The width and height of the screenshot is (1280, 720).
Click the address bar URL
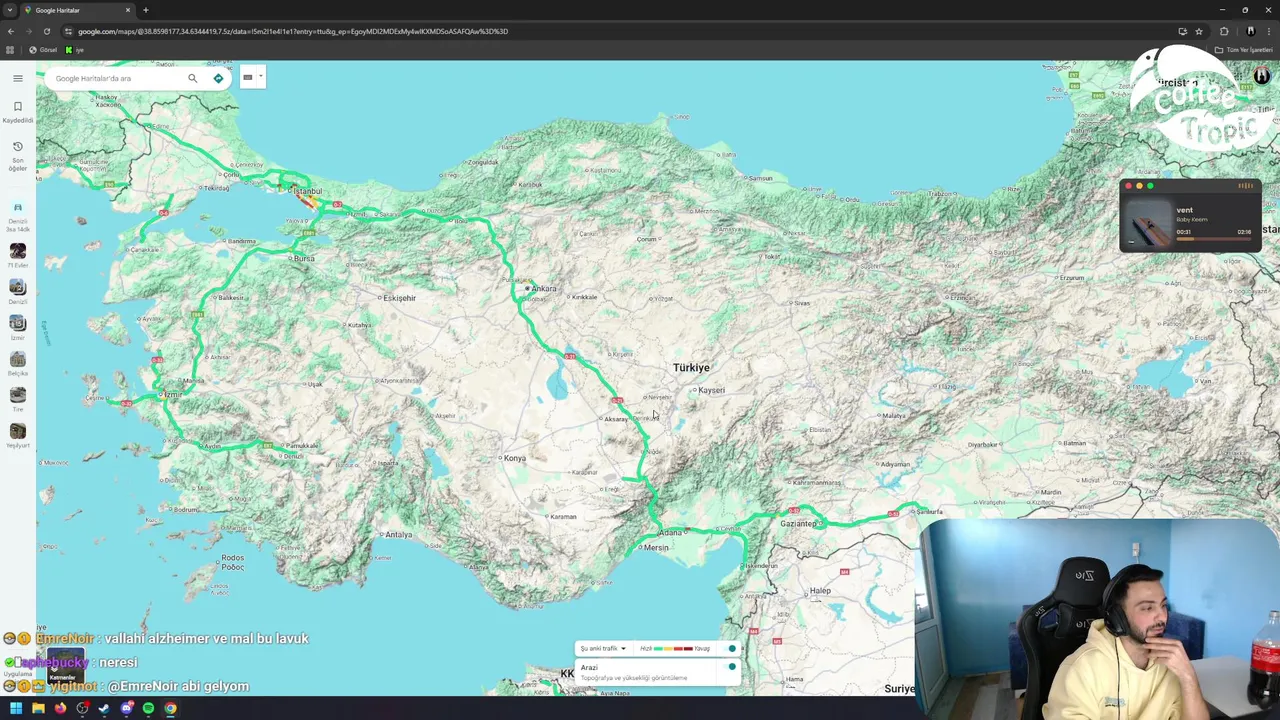coord(293,31)
